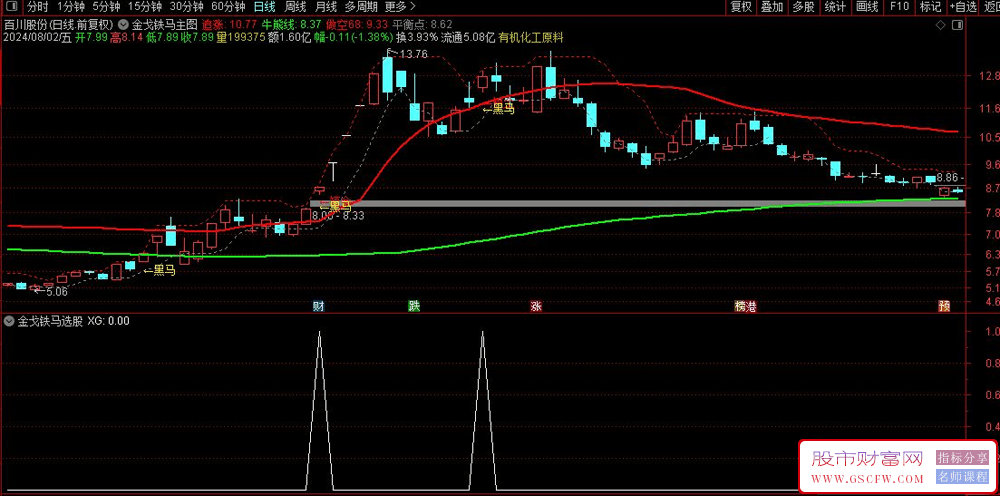Add stock with +自选 button
The height and width of the screenshot is (496, 1000).
coord(963,7)
